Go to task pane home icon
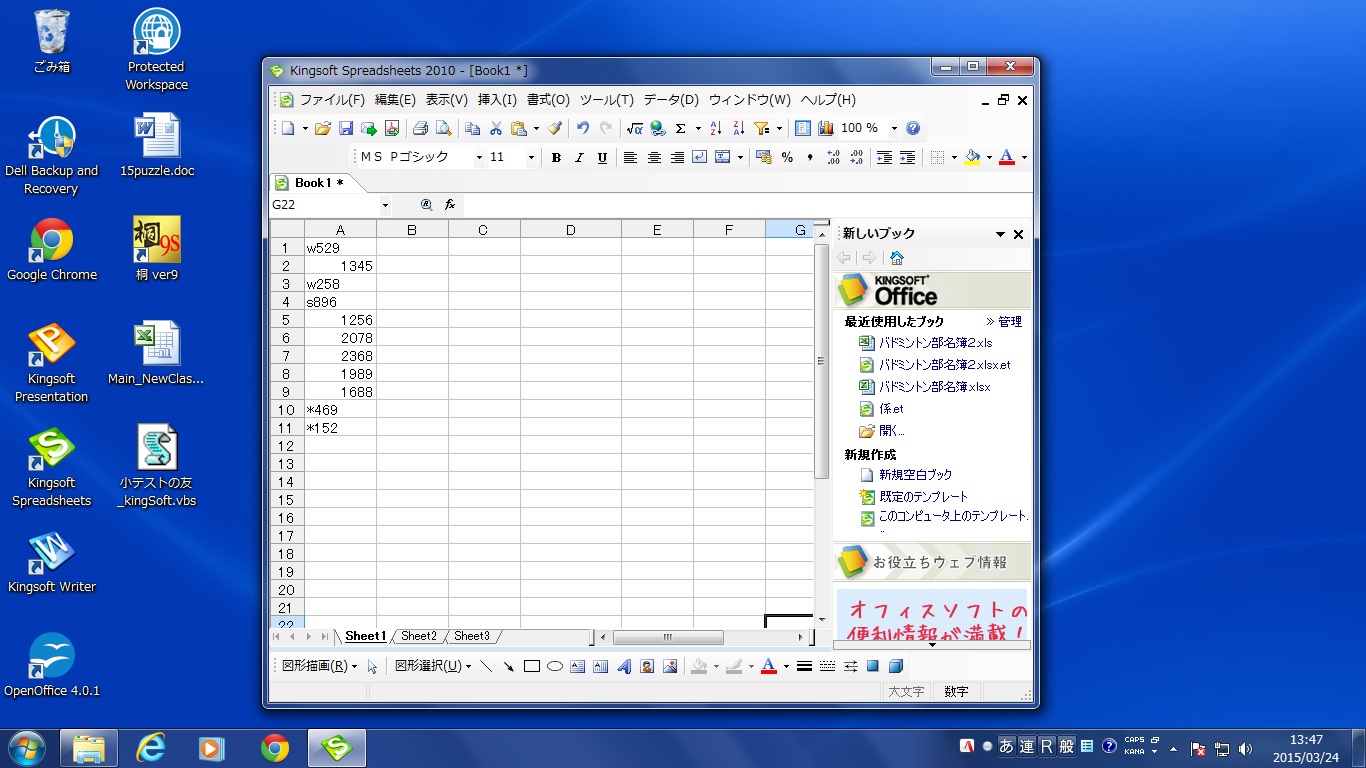 pyautogui.click(x=897, y=258)
